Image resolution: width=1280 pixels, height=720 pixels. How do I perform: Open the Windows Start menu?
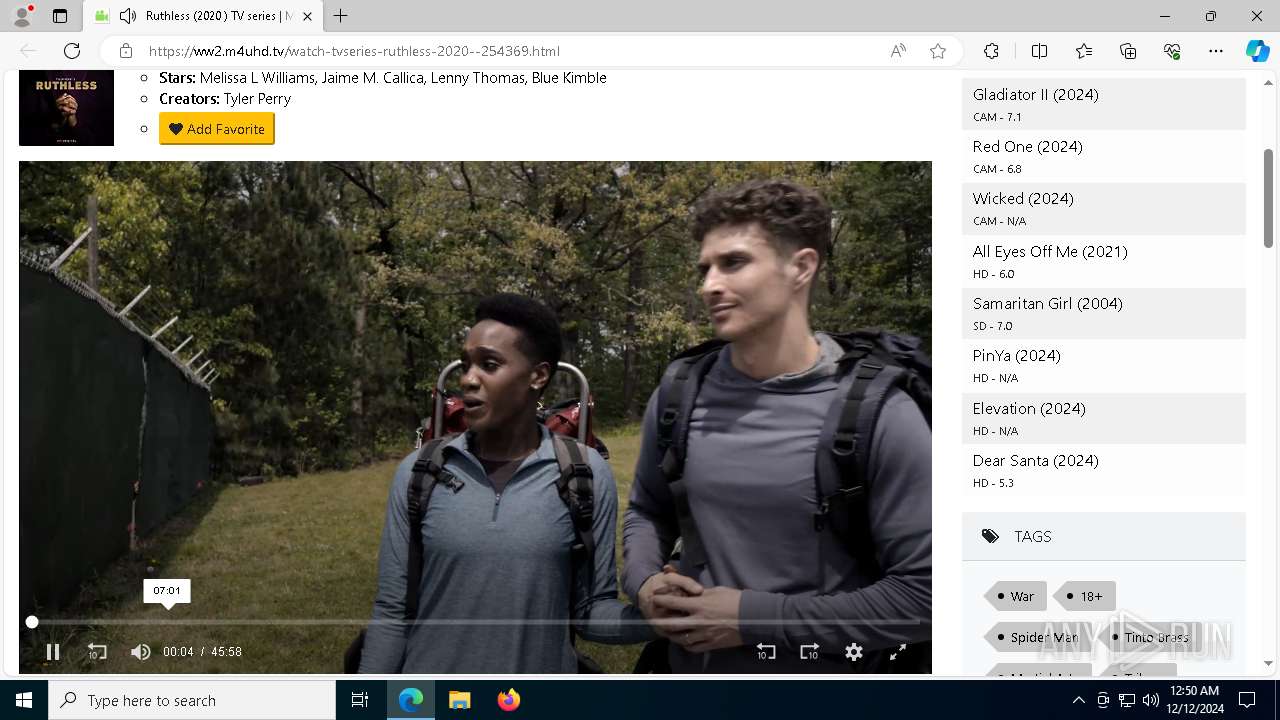click(x=24, y=700)
